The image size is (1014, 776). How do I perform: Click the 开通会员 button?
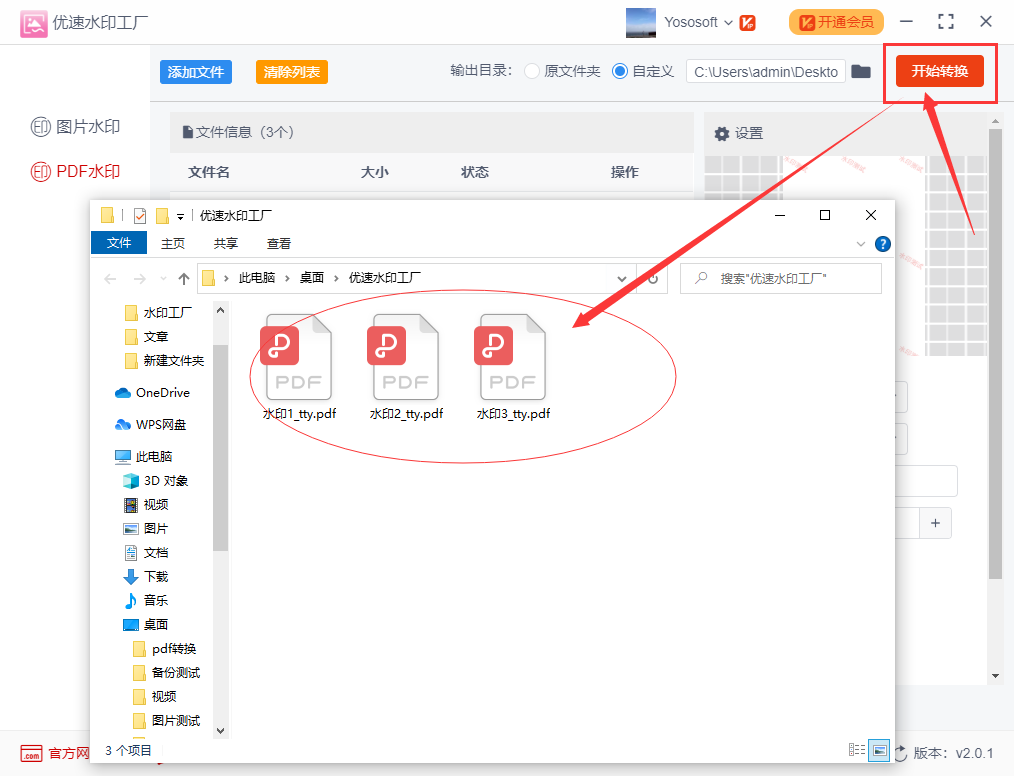836,23
